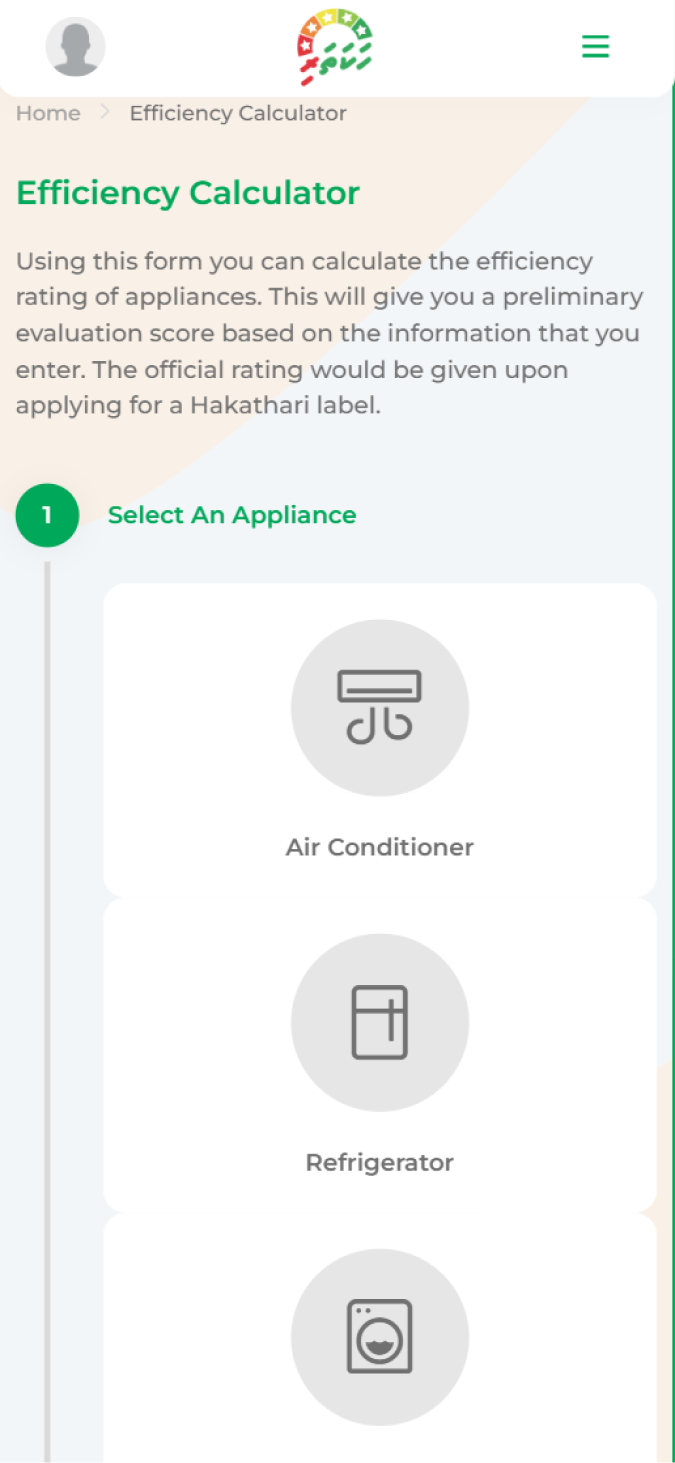
Task: Click the green Efficiency Calculator page heading
Action: [x=188, y=193]
